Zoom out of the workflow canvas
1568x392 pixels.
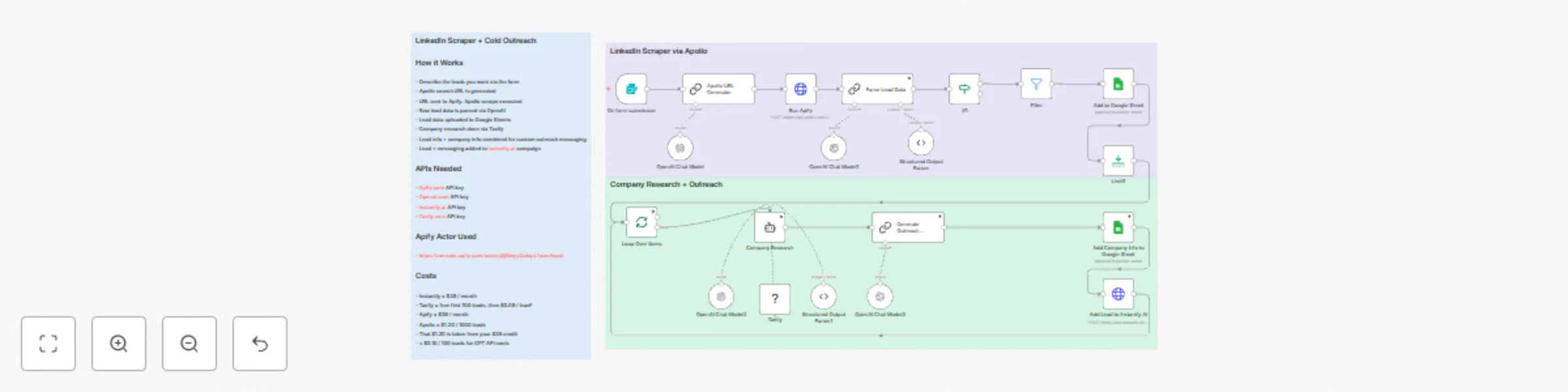[x=189, y=344]
